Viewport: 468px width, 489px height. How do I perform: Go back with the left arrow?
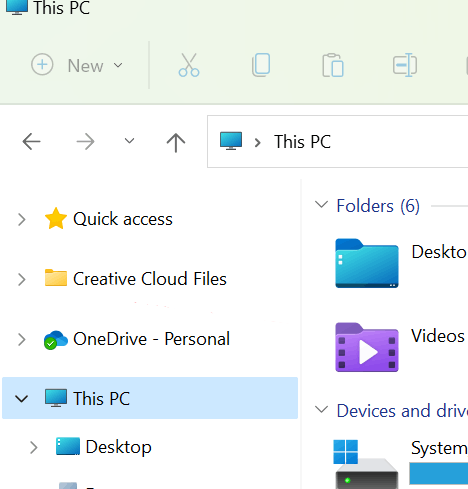[31, 142]
